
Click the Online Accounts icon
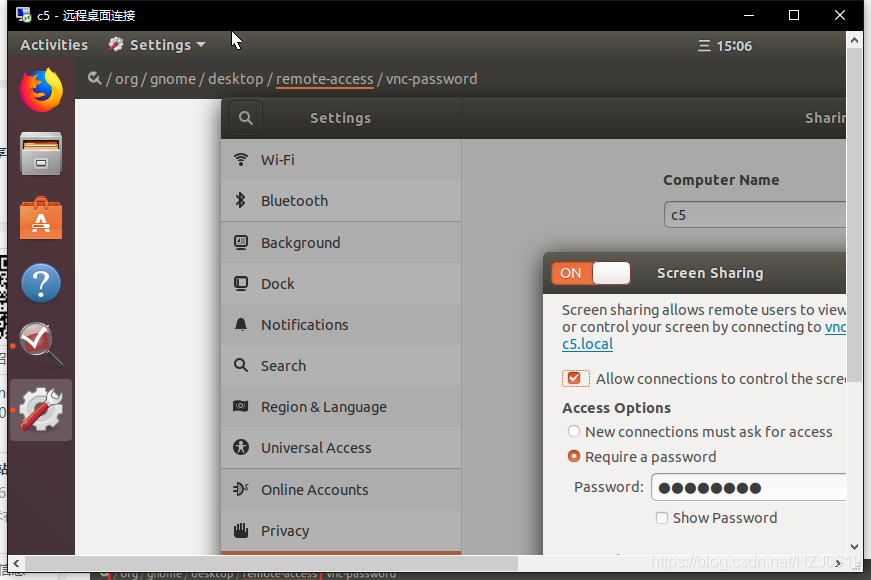(241, 489)
